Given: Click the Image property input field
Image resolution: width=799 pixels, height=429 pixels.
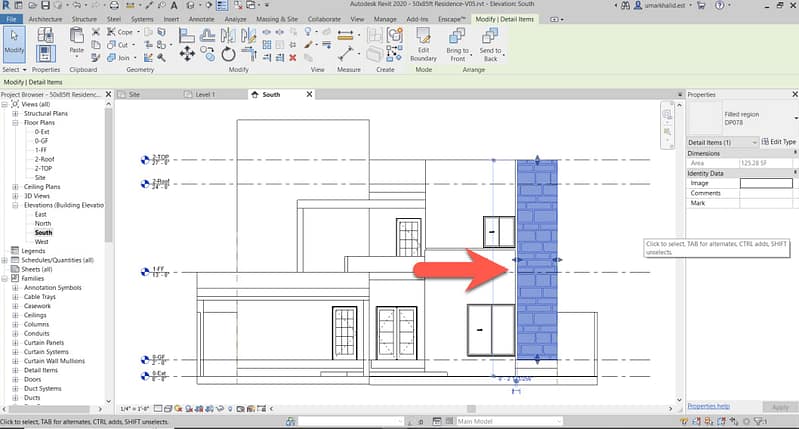Looking at the screenshot, I should [x=765, y=183].
